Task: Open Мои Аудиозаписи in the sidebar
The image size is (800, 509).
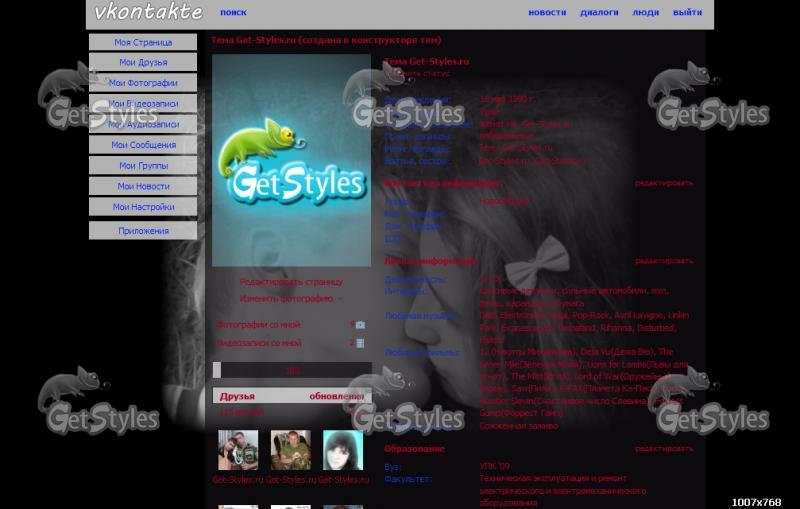Action: (143, 124)
